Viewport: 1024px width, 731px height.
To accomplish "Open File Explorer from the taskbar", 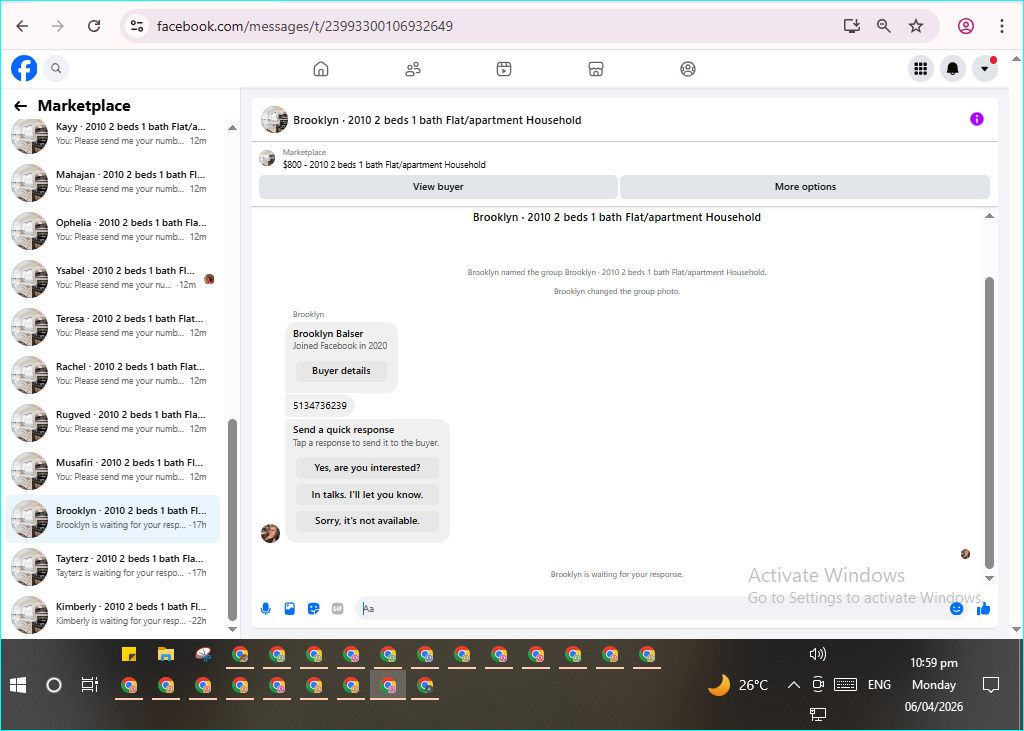I will [x=166, y=654].
